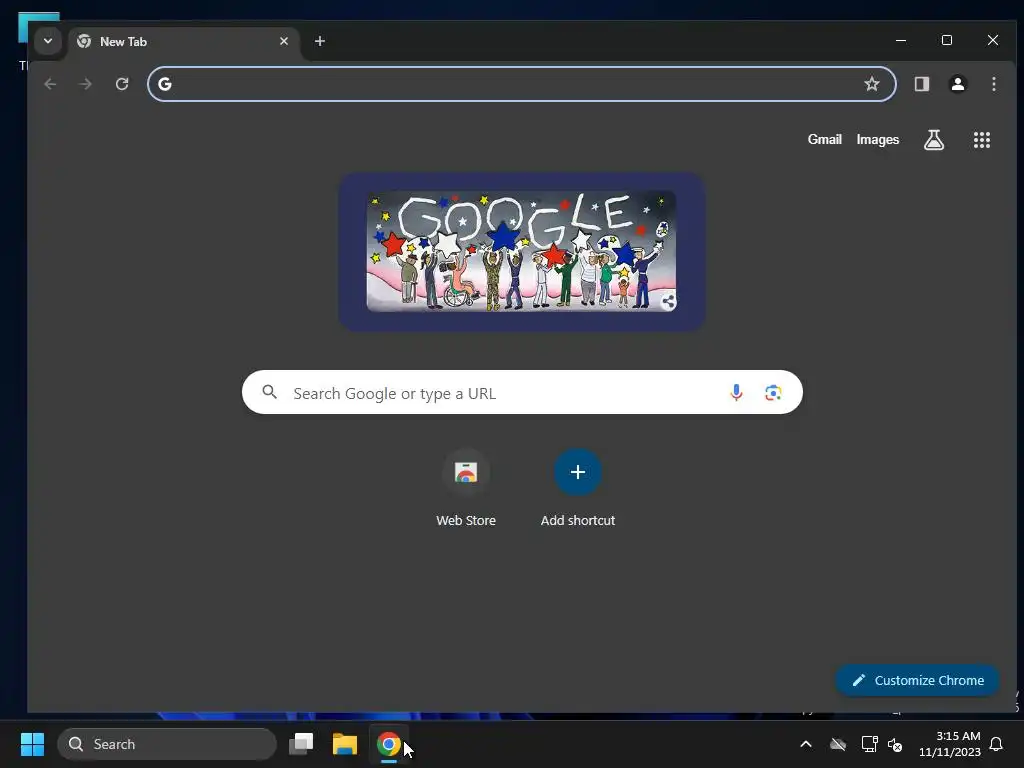Open File Explorer from taskbar
The width and height of the screenshot is (1024, 768).
pos(344,744)
